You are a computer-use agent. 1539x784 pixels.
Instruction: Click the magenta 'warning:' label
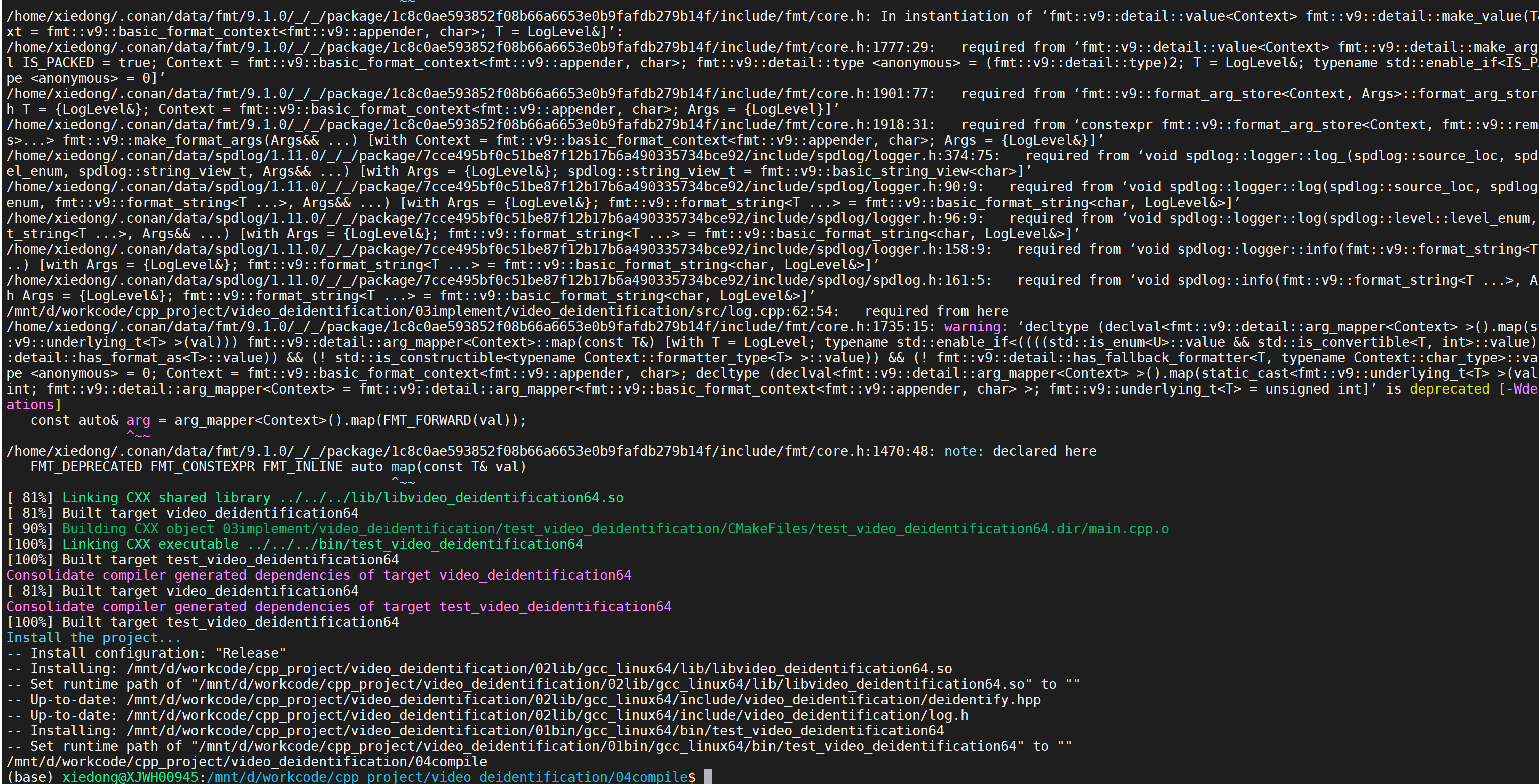(976, 327)
